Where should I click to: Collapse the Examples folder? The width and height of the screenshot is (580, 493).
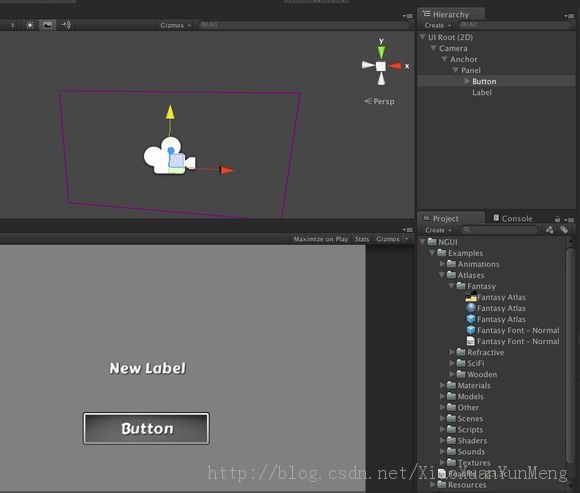pyautogui.click(x=432, y=253)
